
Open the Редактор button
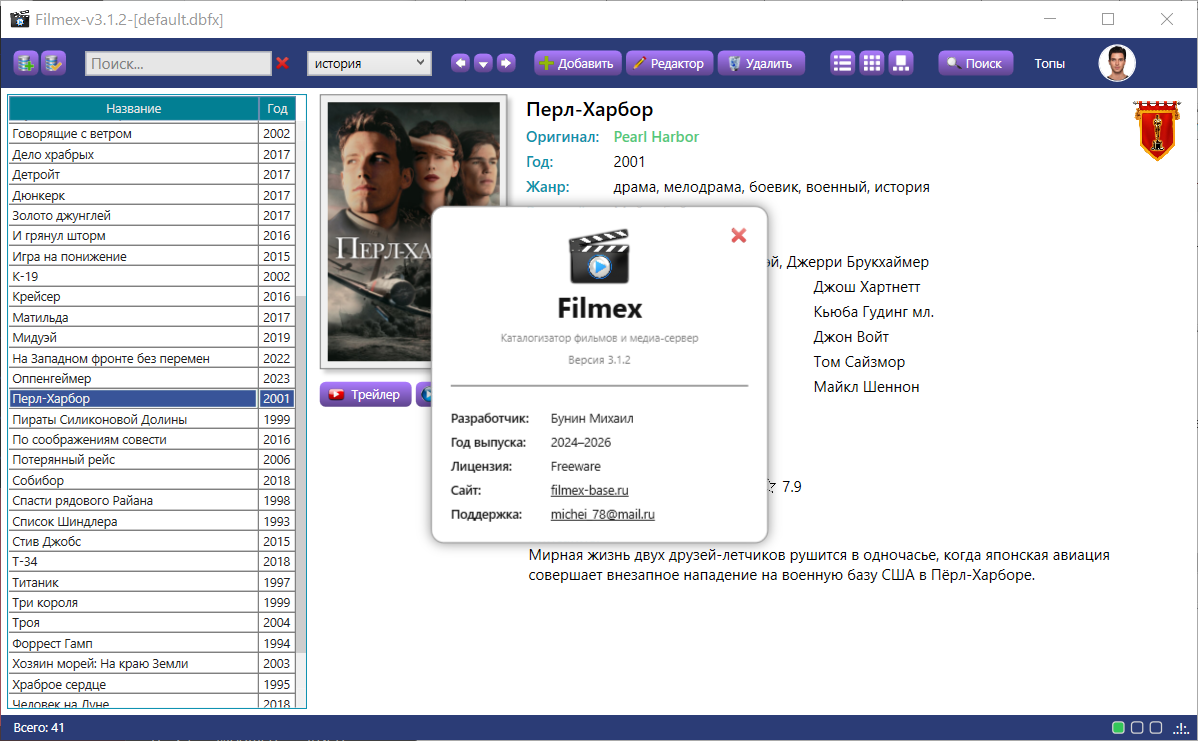click(669, 63)
